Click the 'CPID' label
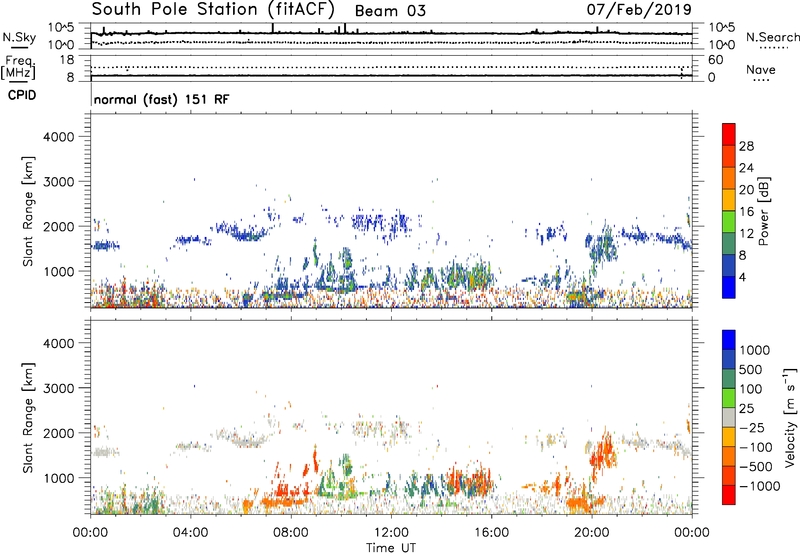Viewport: 800px width, 554px height. coord(22,95)
